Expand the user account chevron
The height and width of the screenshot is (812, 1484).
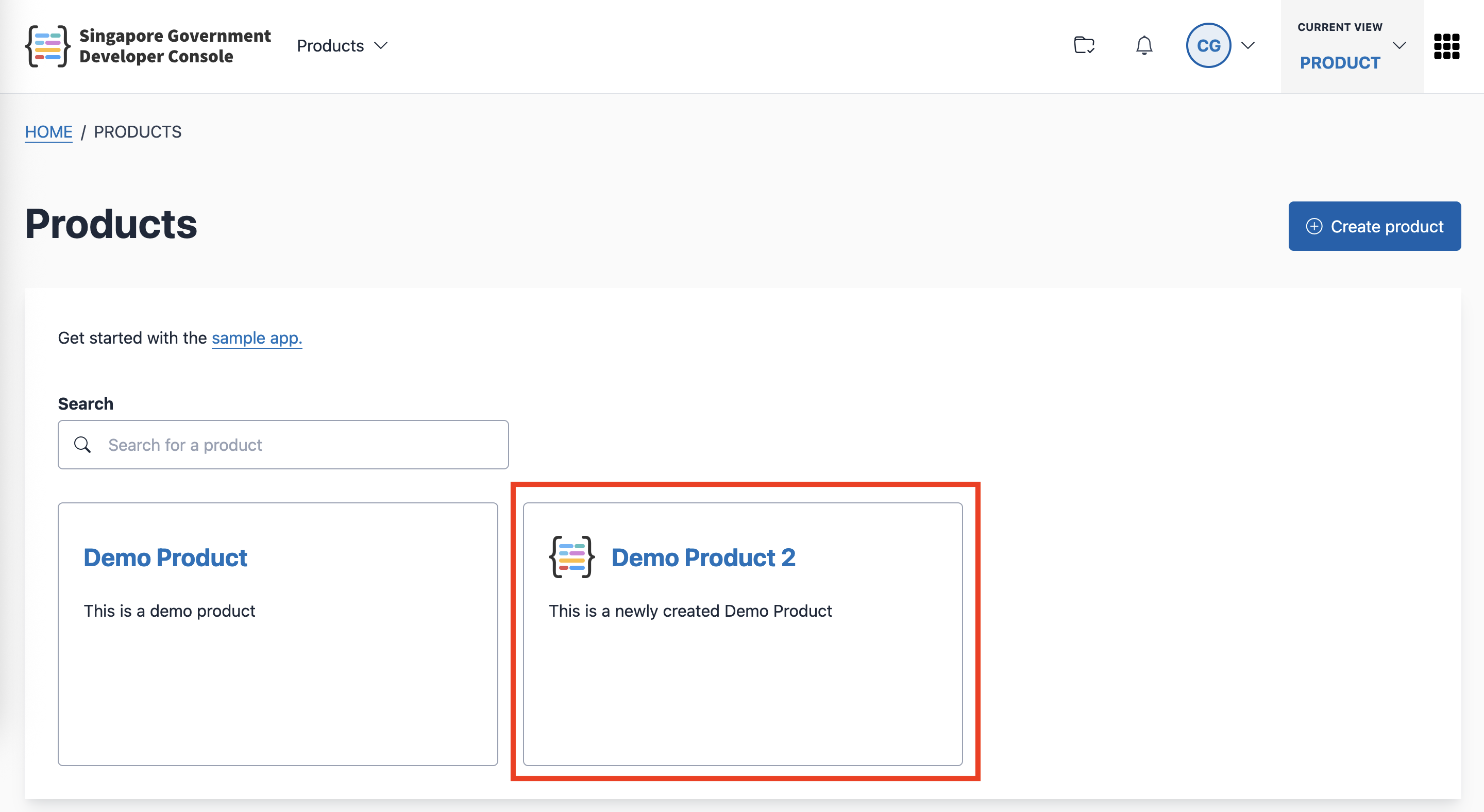pyautogui.click(x=1248, y=45)
